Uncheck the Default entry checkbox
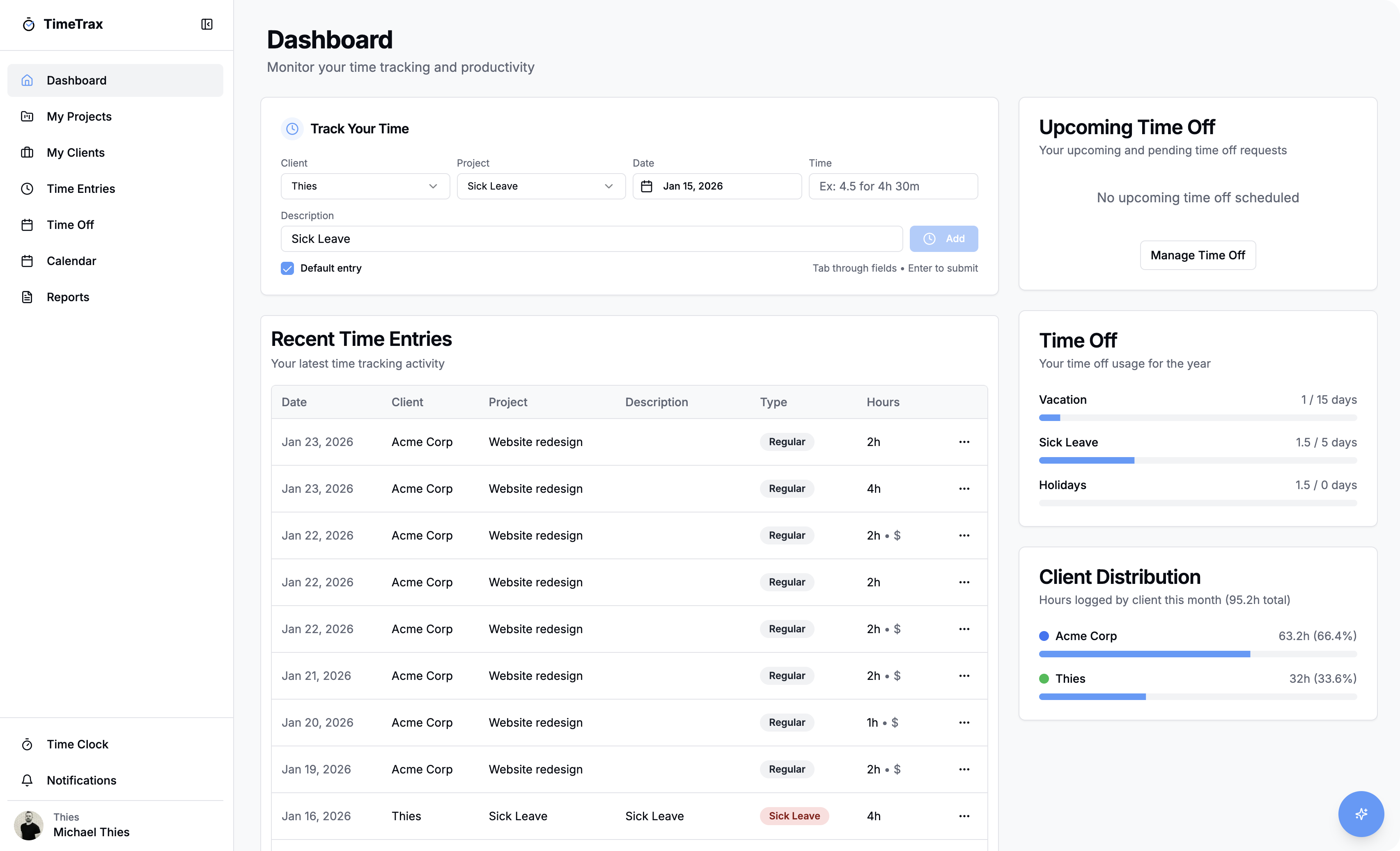 pyautogui.click(x=287, y=268)
